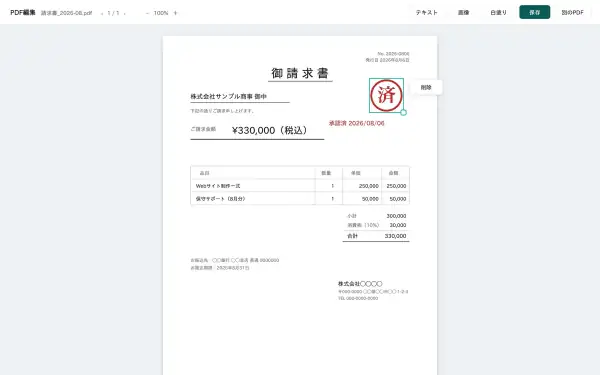Zoom out with the minus button
Screen dimensions: 600x375
click(x=147, y=13)
